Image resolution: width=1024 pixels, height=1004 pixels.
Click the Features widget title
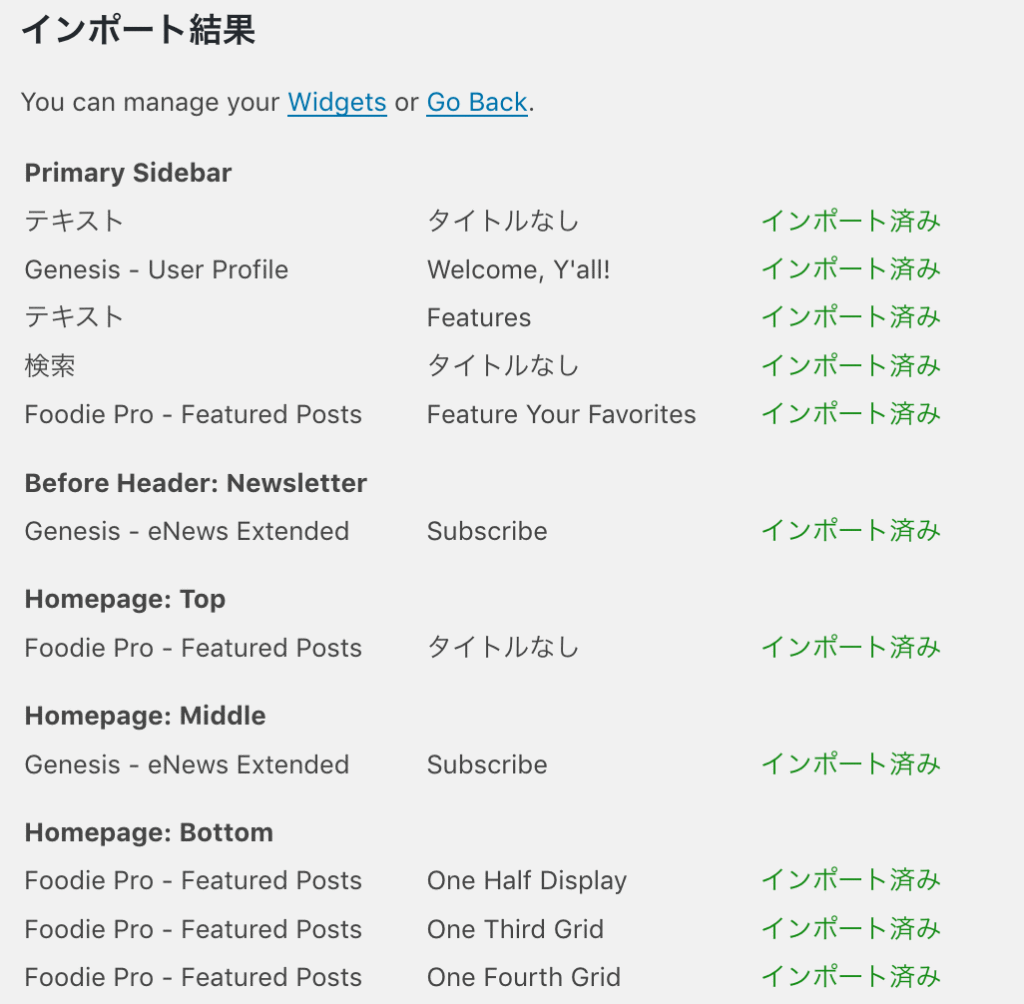479,318
